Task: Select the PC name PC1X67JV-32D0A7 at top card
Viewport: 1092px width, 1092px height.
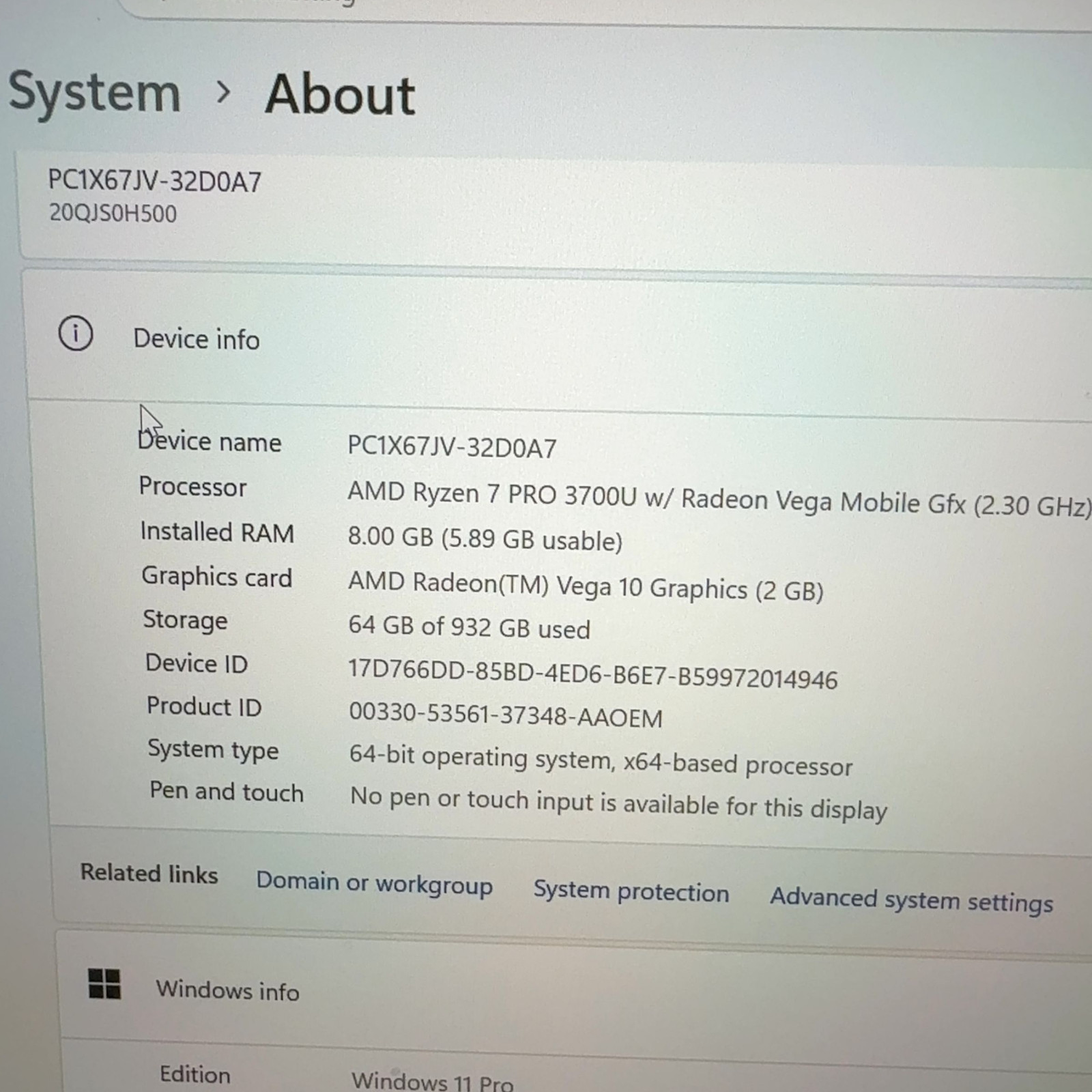Action: [x=154, y=182]
